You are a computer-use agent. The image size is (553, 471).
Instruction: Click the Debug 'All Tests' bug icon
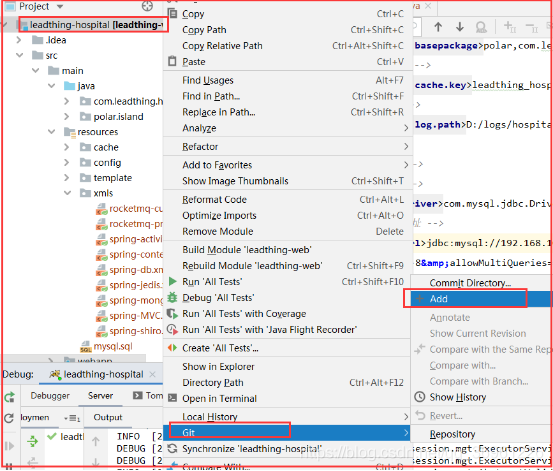(x=172, y=298)
